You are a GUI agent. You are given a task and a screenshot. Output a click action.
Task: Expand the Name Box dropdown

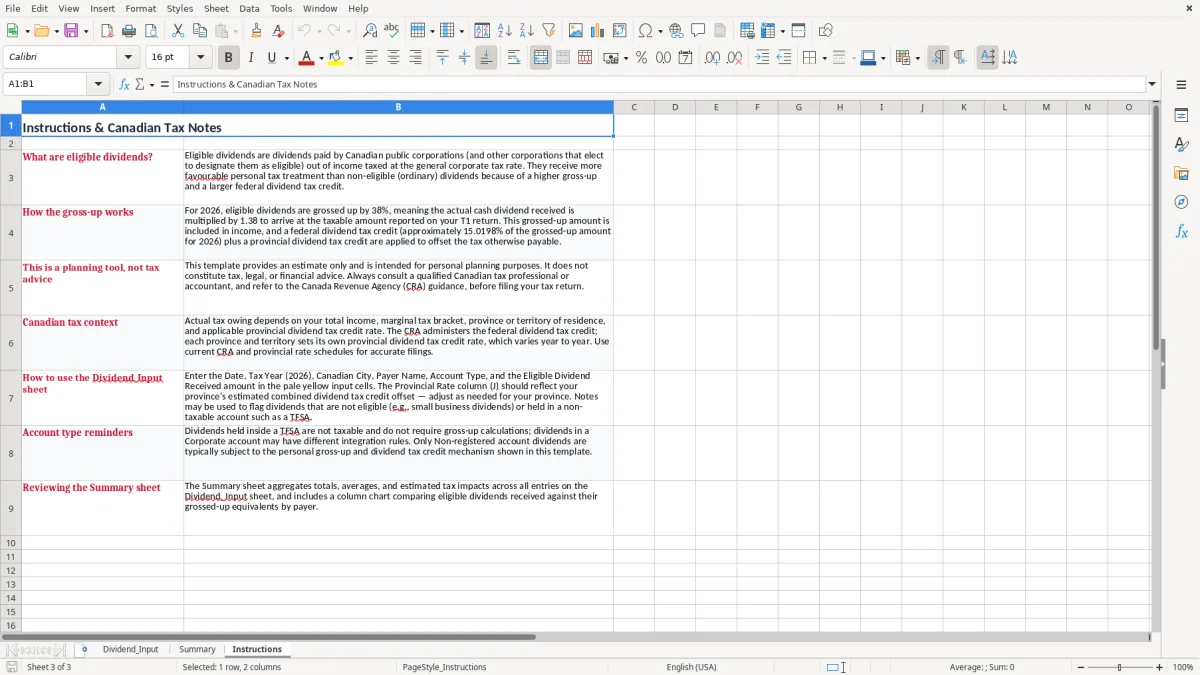tap(98, 84)
